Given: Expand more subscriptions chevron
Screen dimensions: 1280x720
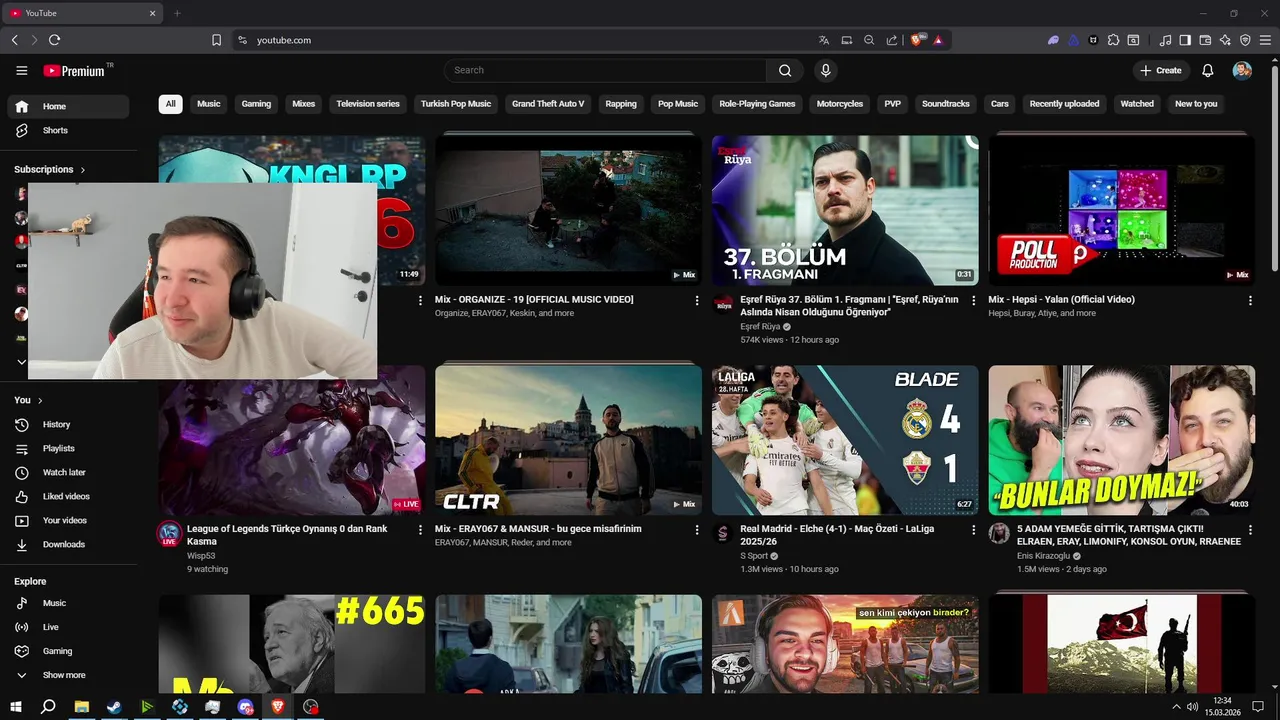Looking at the screenshot, I should tap(21, 362).
